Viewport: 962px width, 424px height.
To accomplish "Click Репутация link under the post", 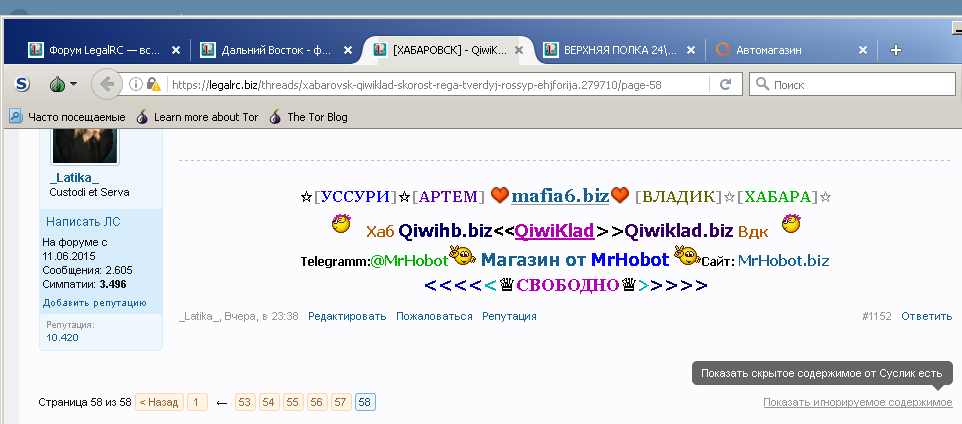I will point(509,317).
